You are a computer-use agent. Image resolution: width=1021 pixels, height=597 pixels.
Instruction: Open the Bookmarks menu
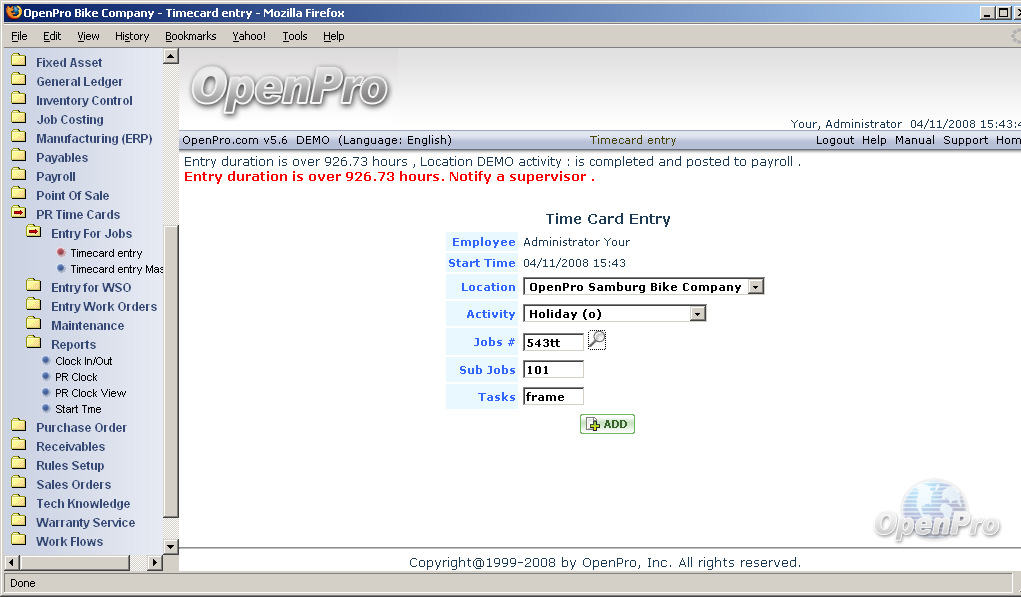190,36
